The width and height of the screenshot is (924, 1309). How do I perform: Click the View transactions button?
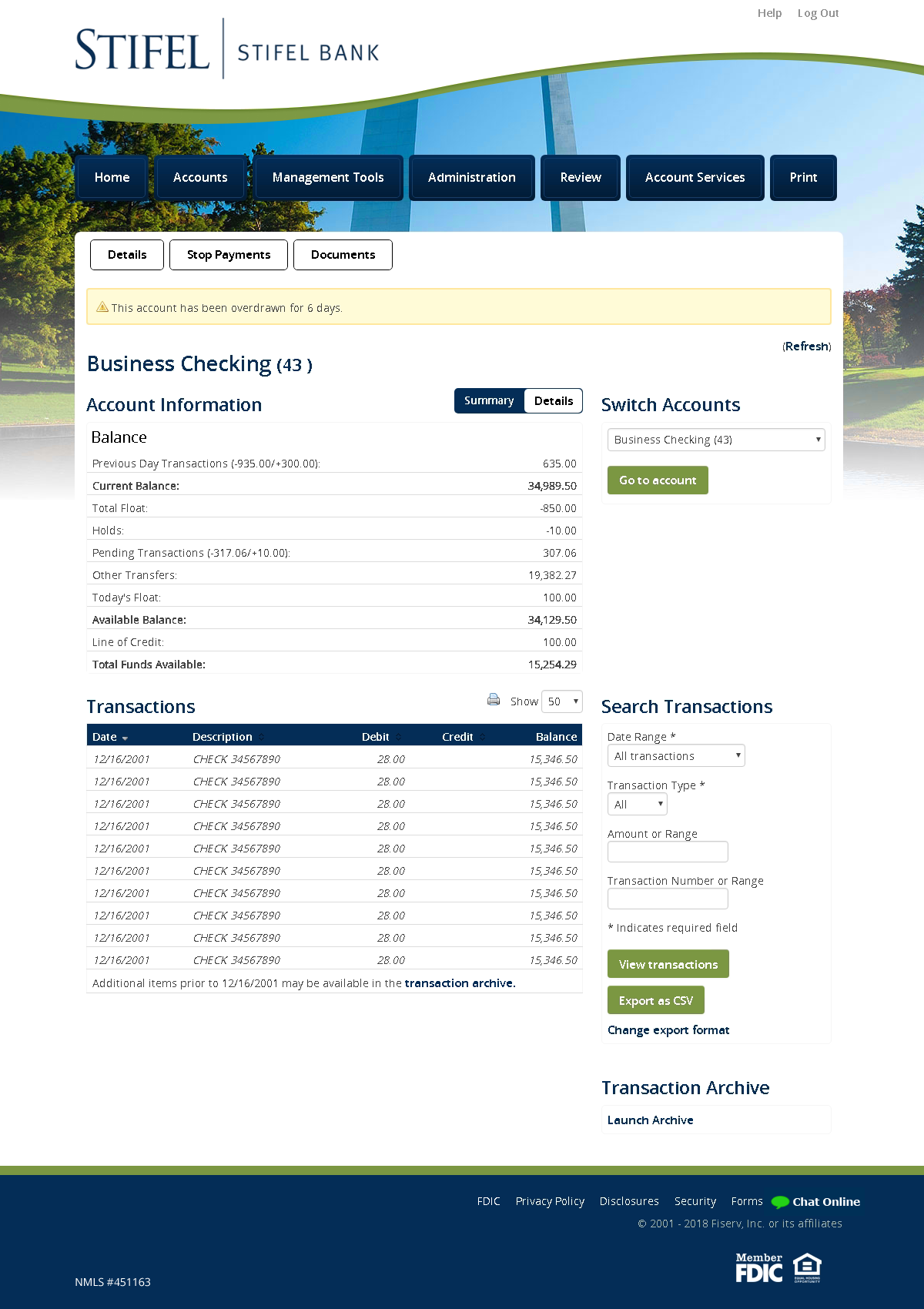coord(668,964)
